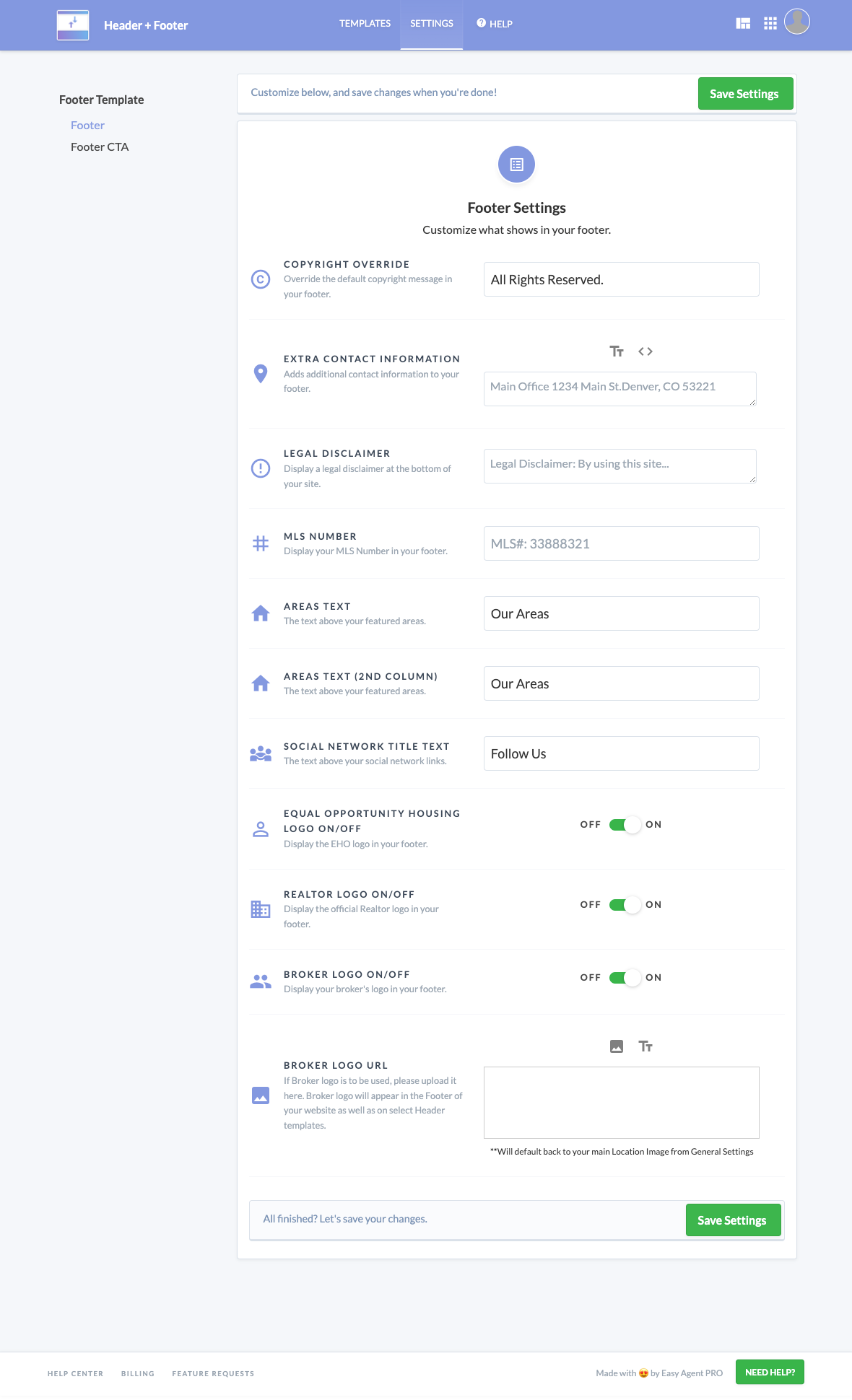Click the Footer Settings circular icon

tap(516, 165)
